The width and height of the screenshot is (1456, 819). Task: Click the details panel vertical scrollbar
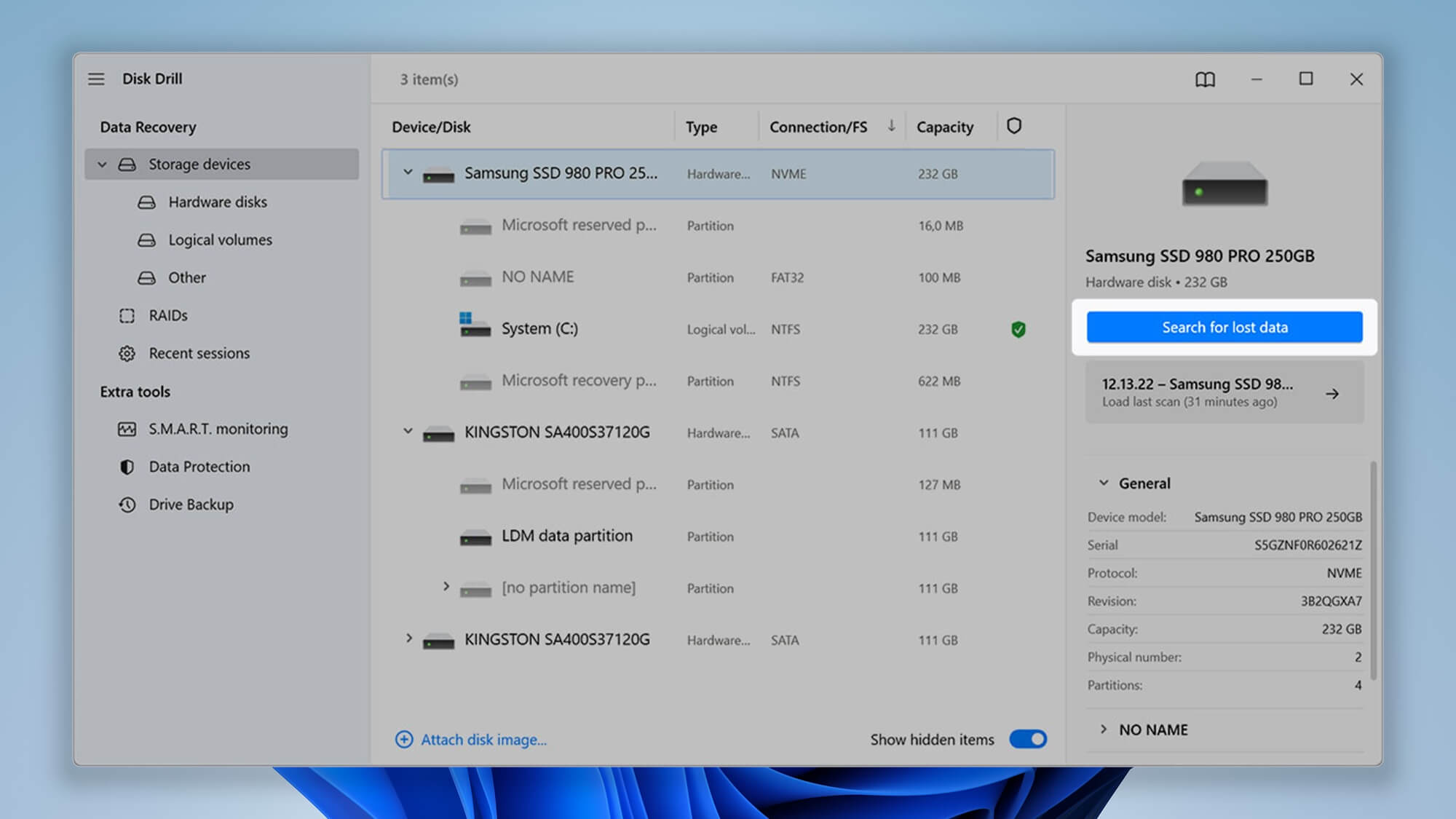1373,570
